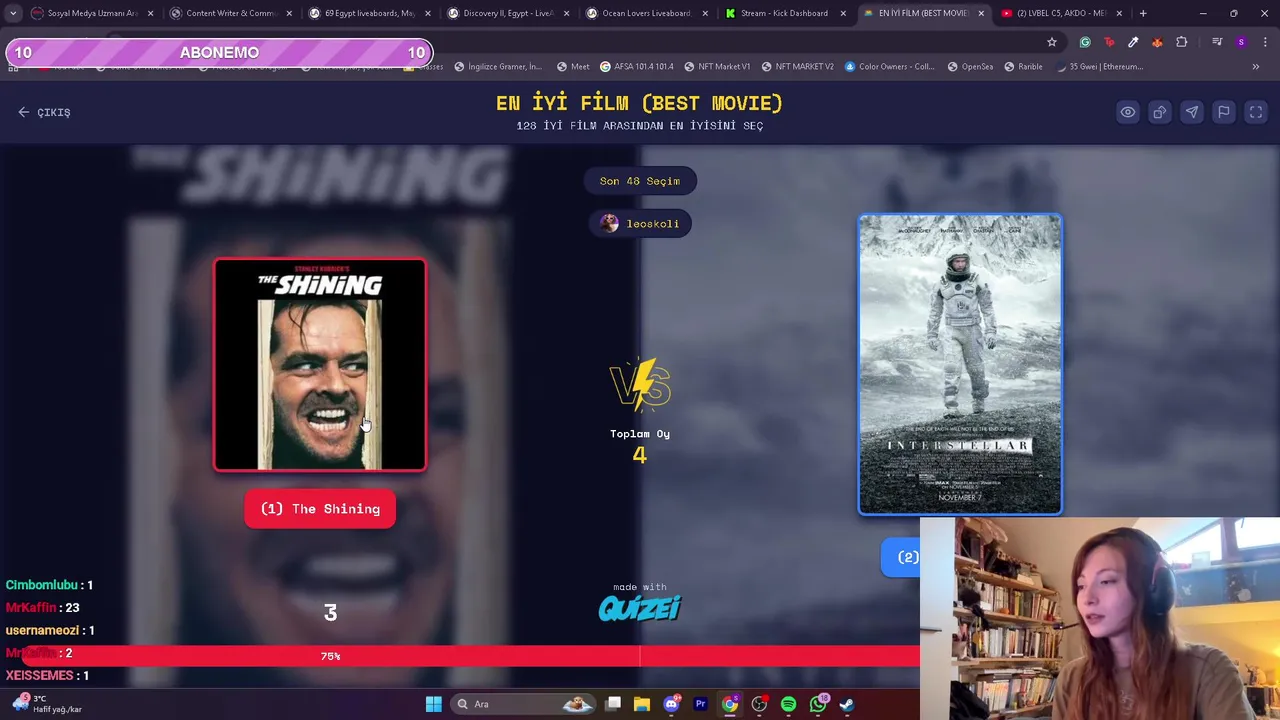Open Discord from the taskbar

[671, 704]
